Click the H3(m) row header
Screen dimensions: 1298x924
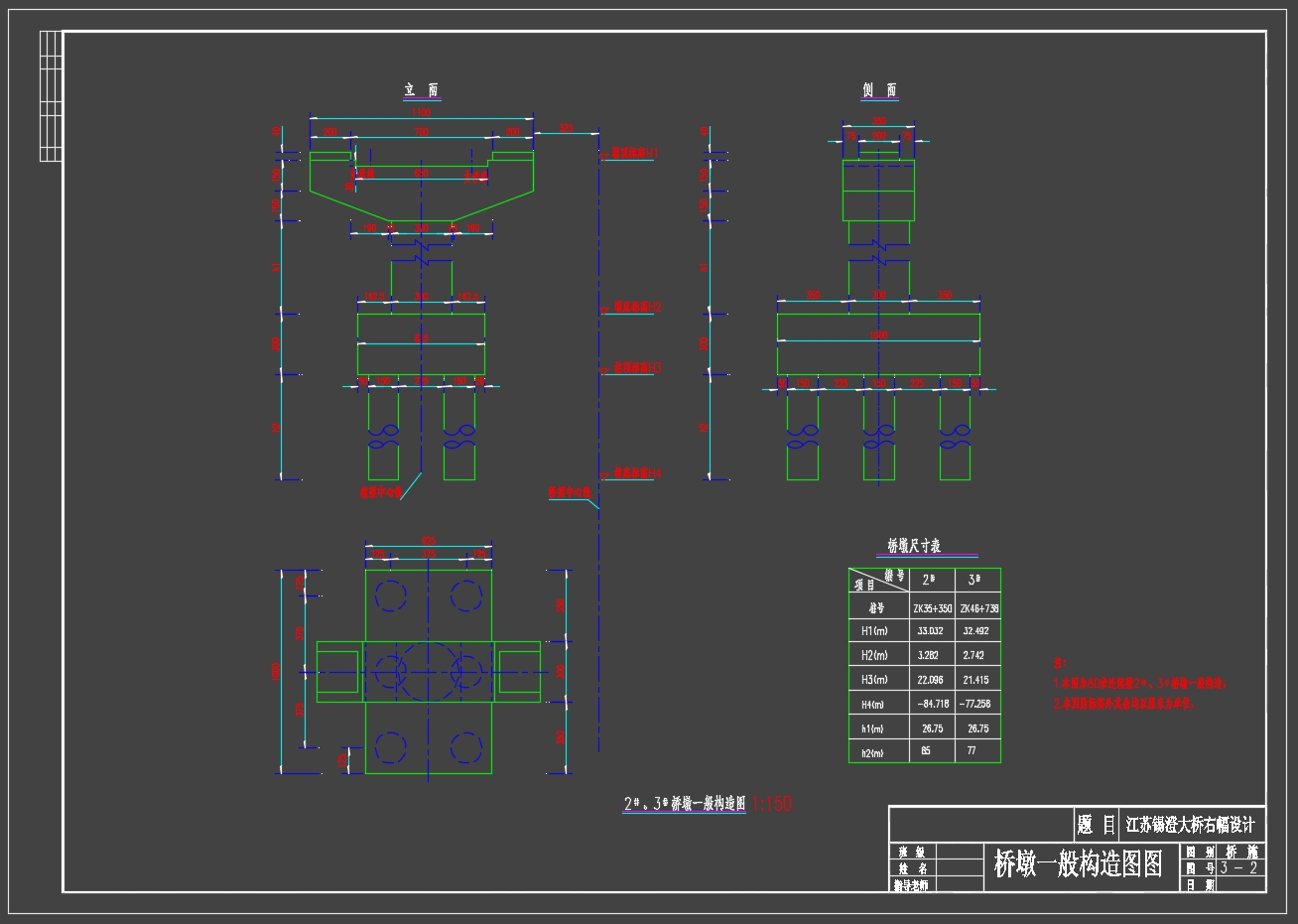868,680
